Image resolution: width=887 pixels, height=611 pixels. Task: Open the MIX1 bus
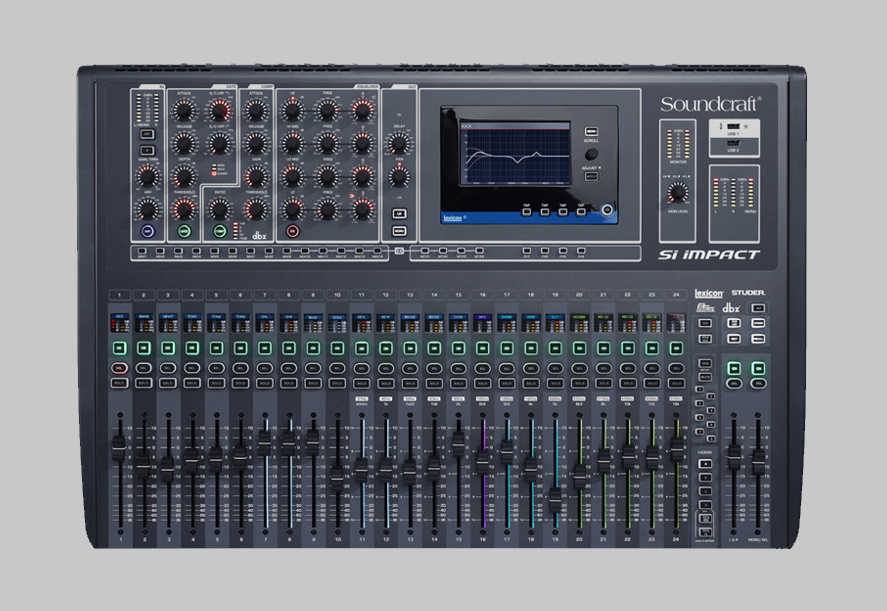pyautogui.click(x=141, y=251)
